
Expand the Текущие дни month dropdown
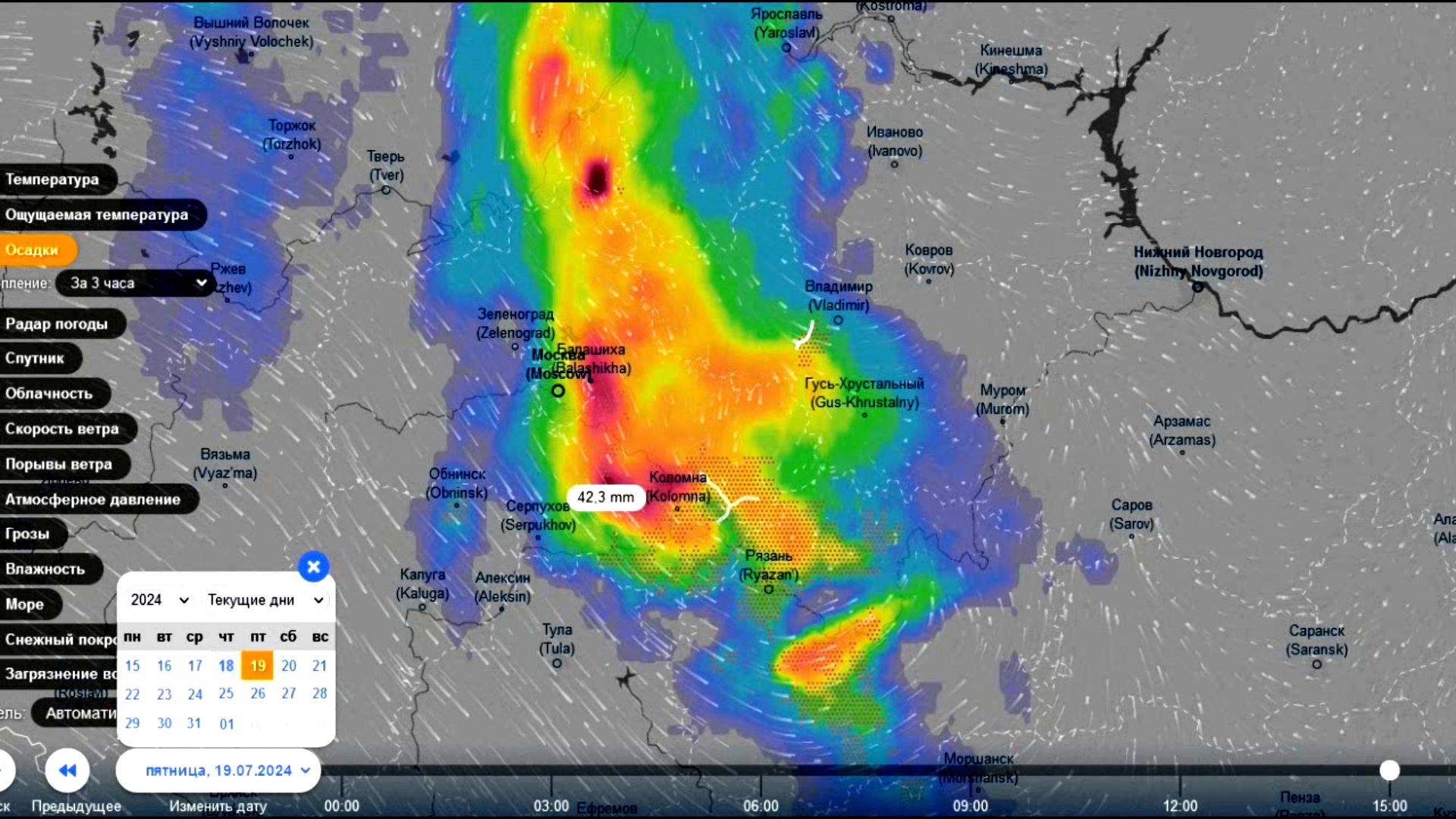click(265, 600)
